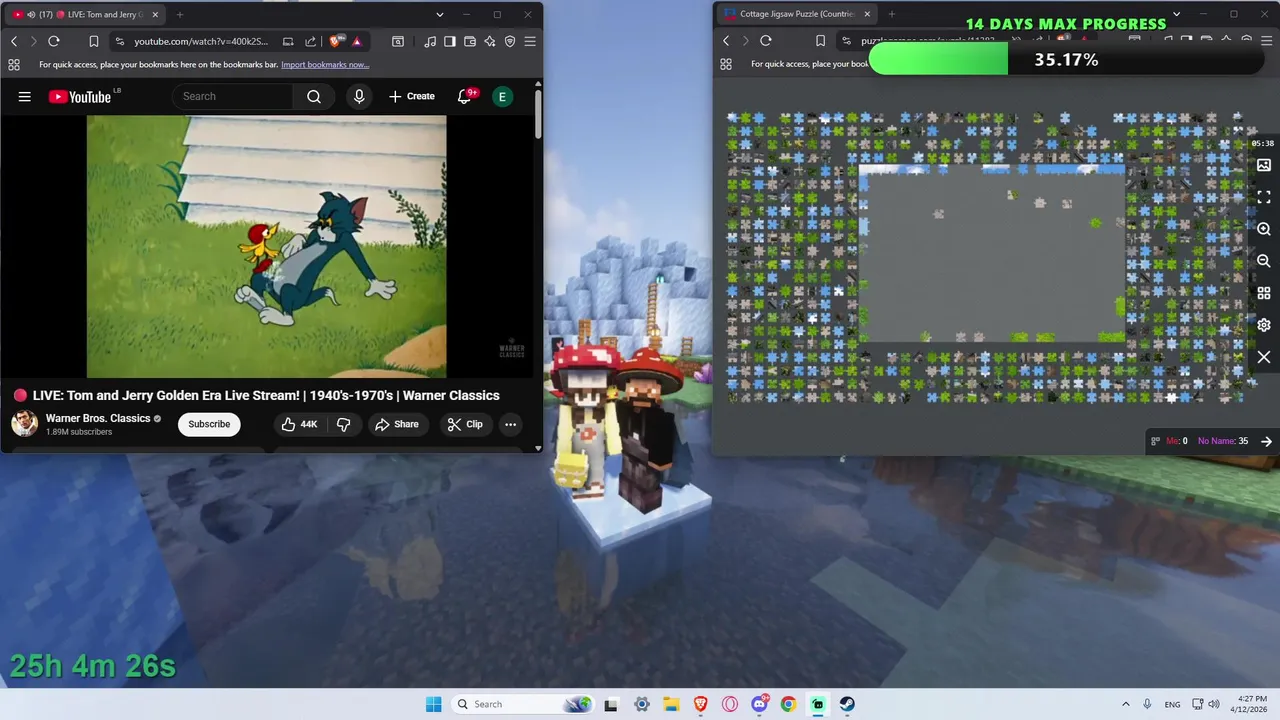Open Warner Bros. Classics channel name
The height and width of the screenshot is (720, 1280).
tap(98, 418)
